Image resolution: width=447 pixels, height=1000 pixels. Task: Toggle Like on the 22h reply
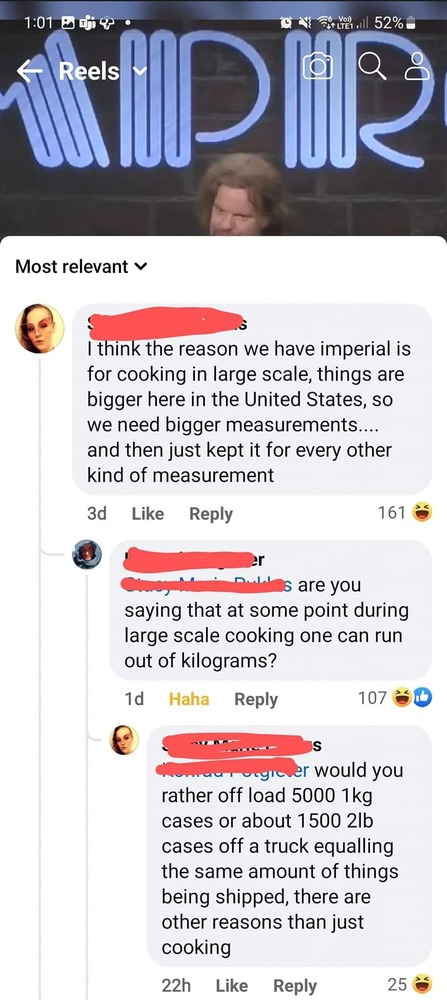click(231, 985)
